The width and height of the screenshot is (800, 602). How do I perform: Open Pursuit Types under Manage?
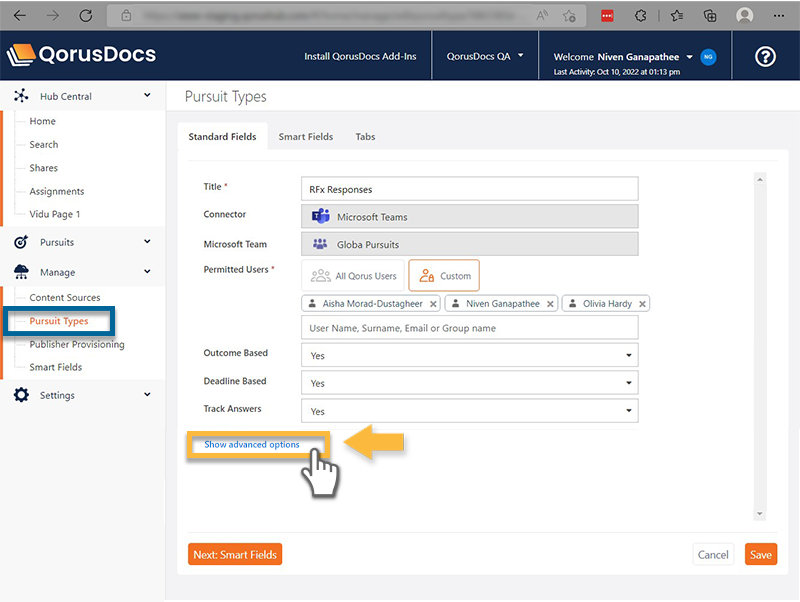point(59,321)
